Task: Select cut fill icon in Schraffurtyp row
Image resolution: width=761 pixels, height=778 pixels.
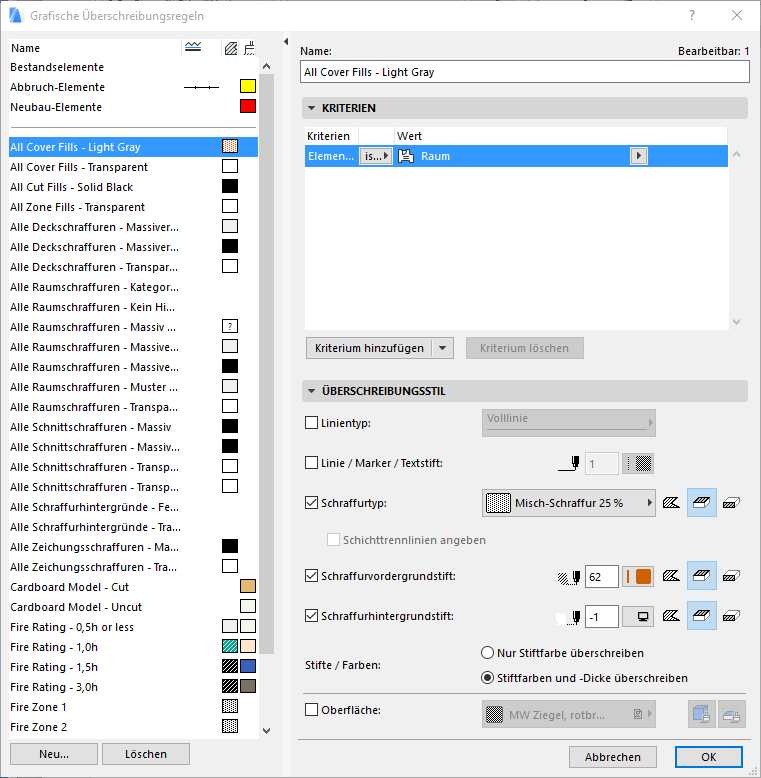Action: pyautogui.click(x=731, y=503)
